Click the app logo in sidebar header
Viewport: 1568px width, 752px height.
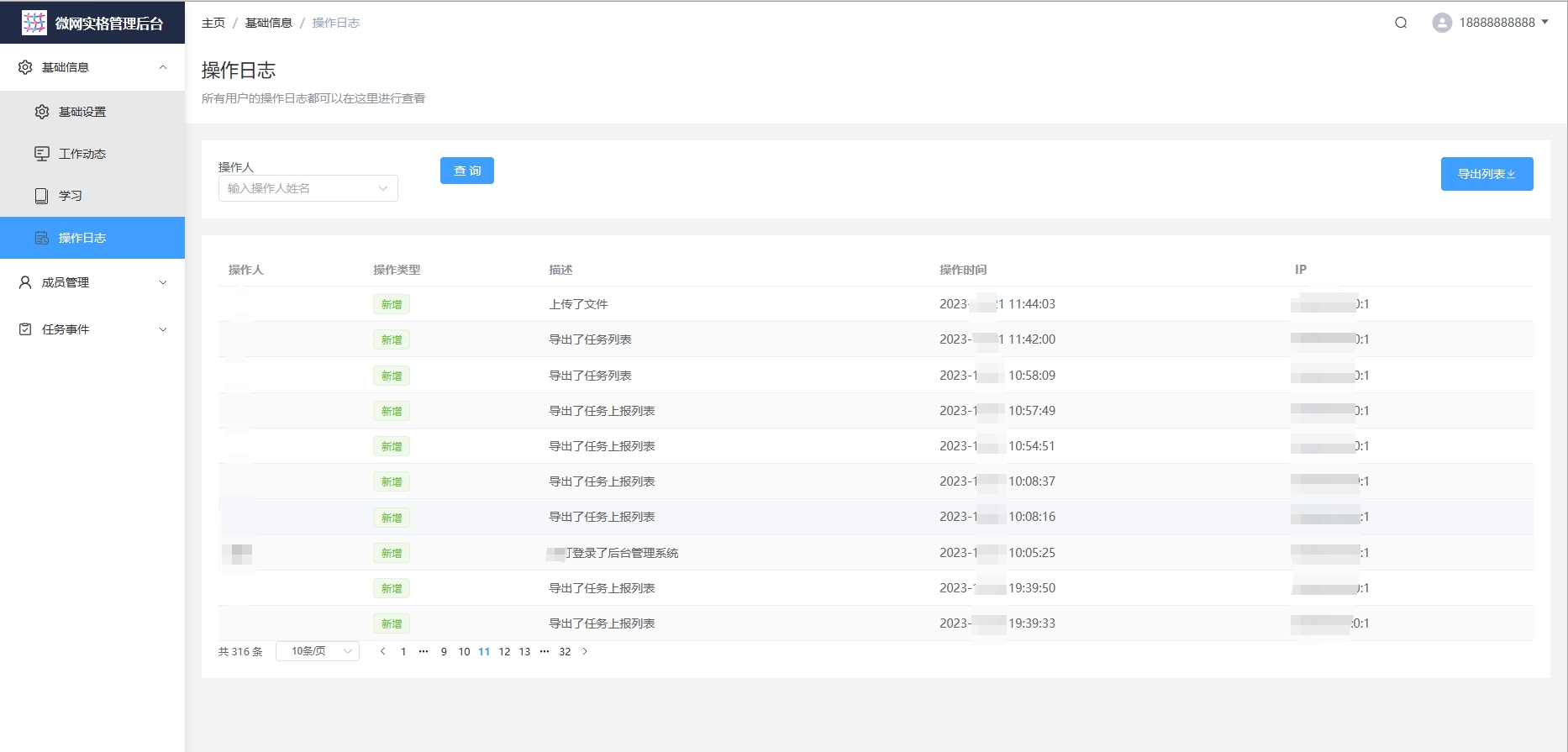[34, 23]
